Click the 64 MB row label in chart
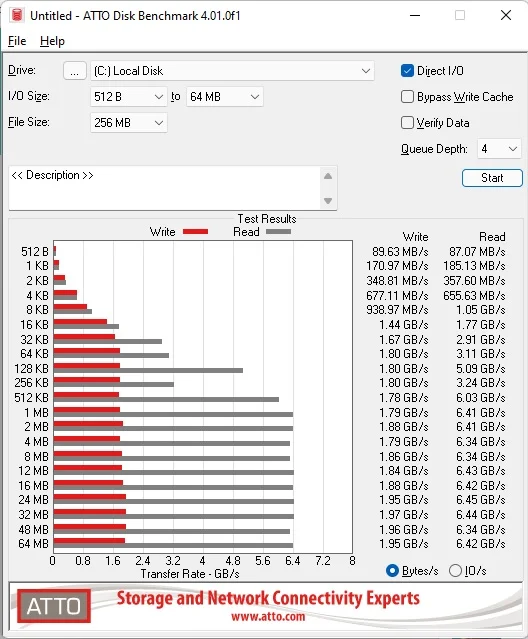528x639 pixels. (x=33, y=544)
